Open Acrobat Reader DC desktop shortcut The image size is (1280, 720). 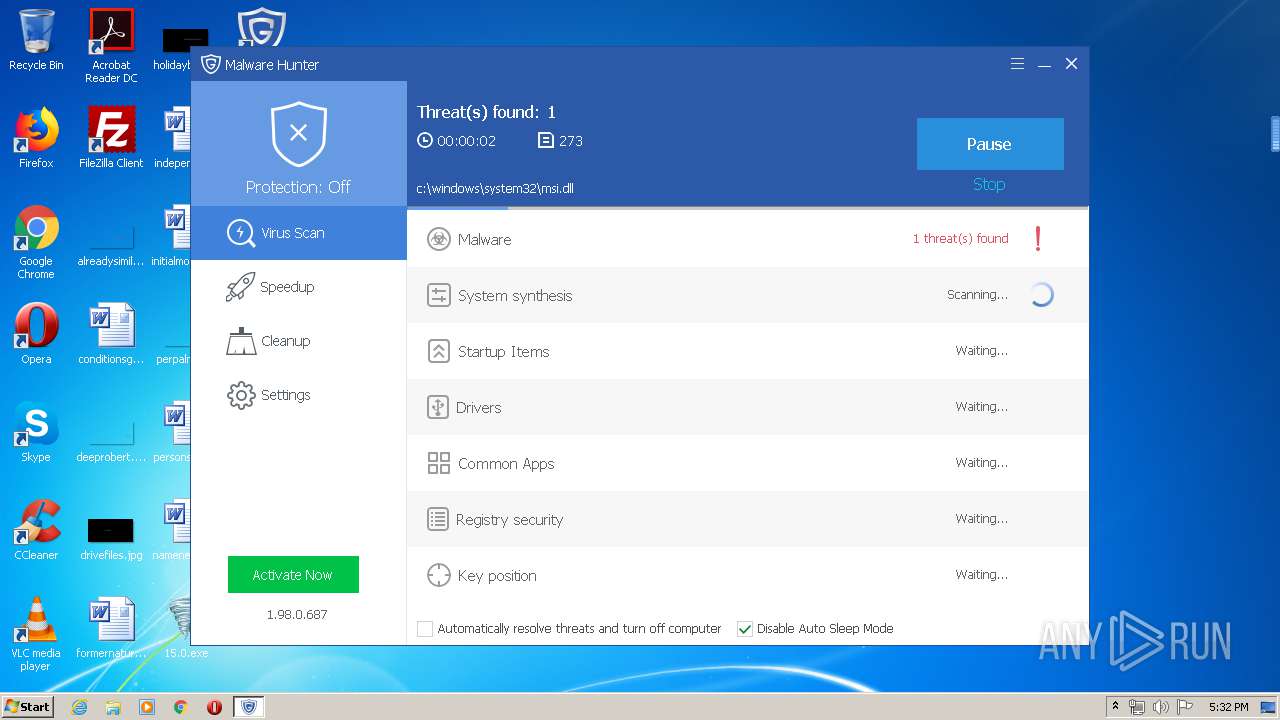tap(111, 46)
